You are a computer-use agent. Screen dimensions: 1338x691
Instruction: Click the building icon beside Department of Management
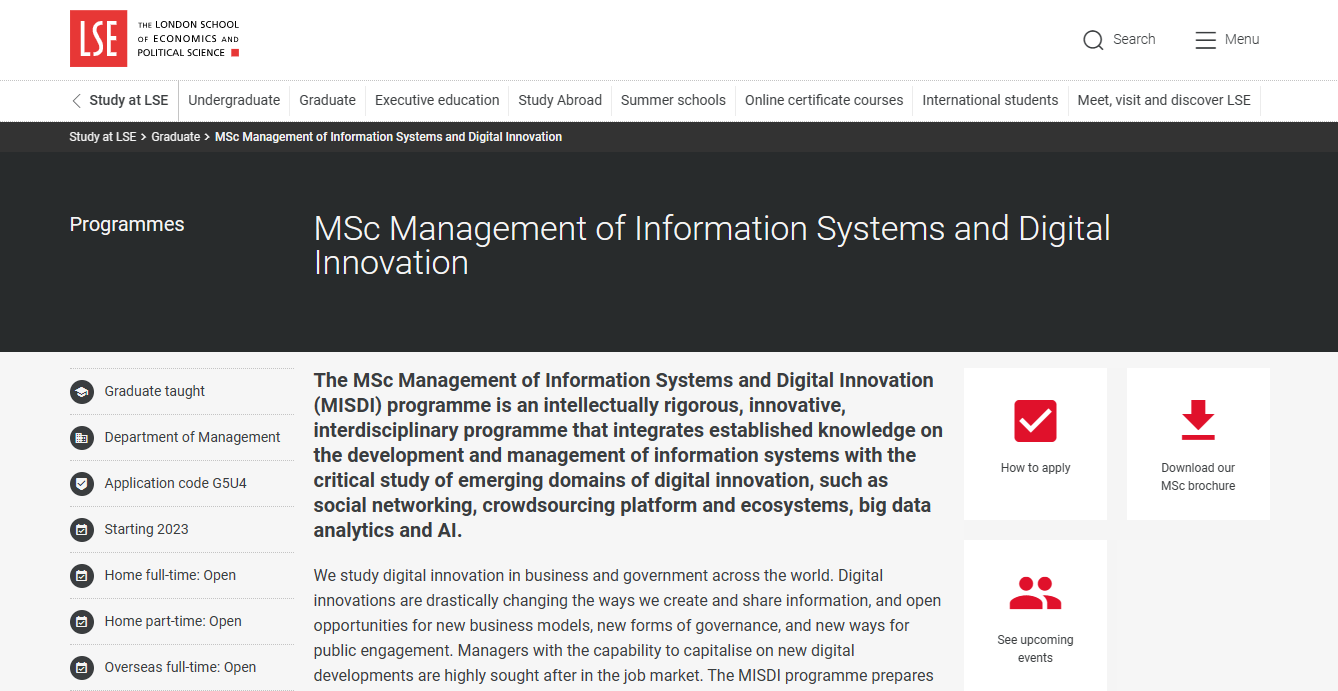point(82,438)
